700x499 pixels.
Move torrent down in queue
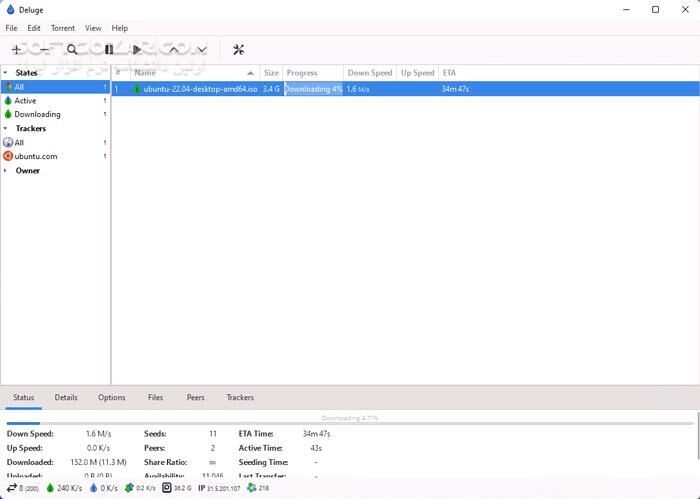tap(202, 49)
